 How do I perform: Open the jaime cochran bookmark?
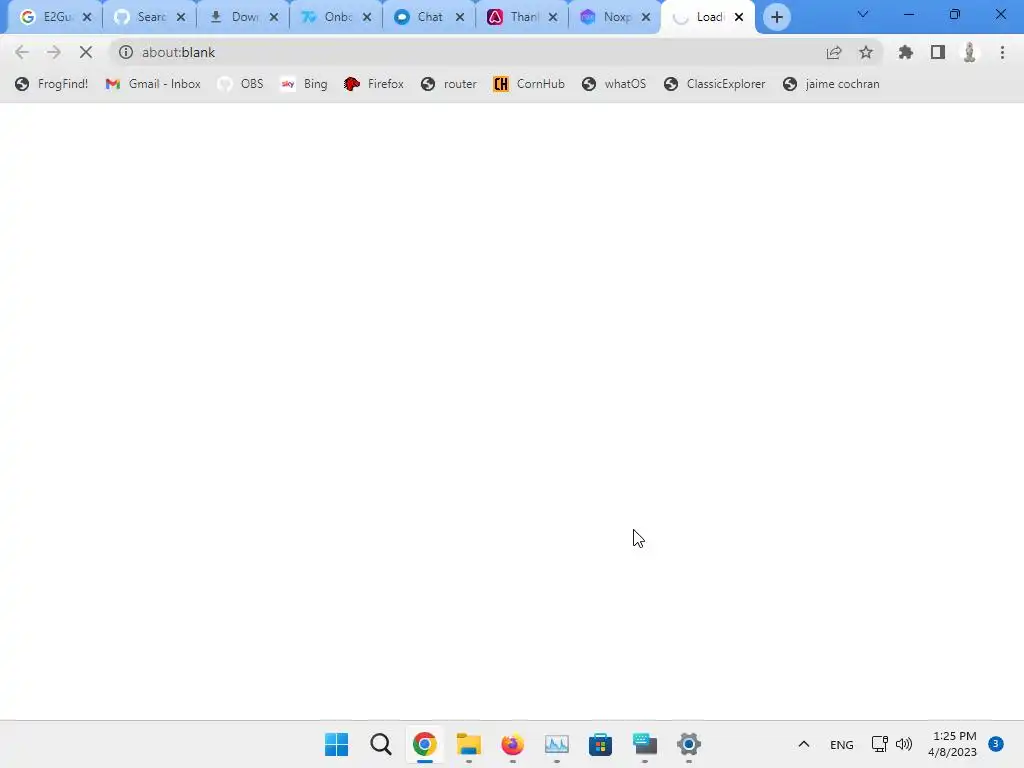tap(831, 84)
